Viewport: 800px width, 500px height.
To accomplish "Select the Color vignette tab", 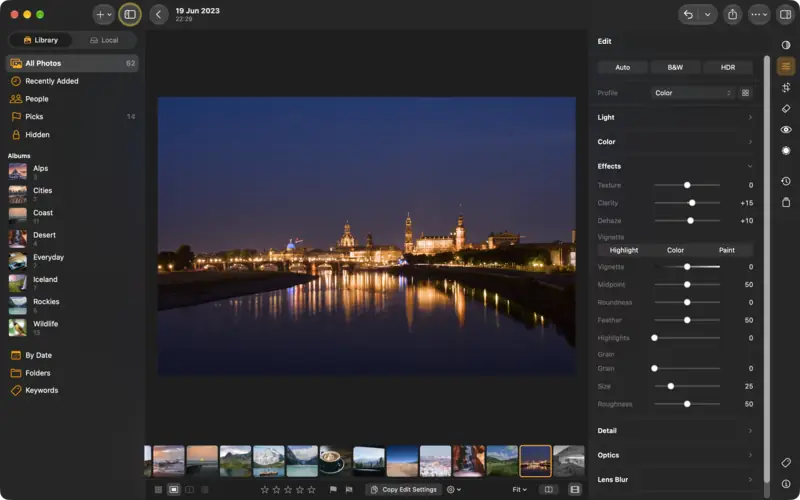I will click(675, 250).
